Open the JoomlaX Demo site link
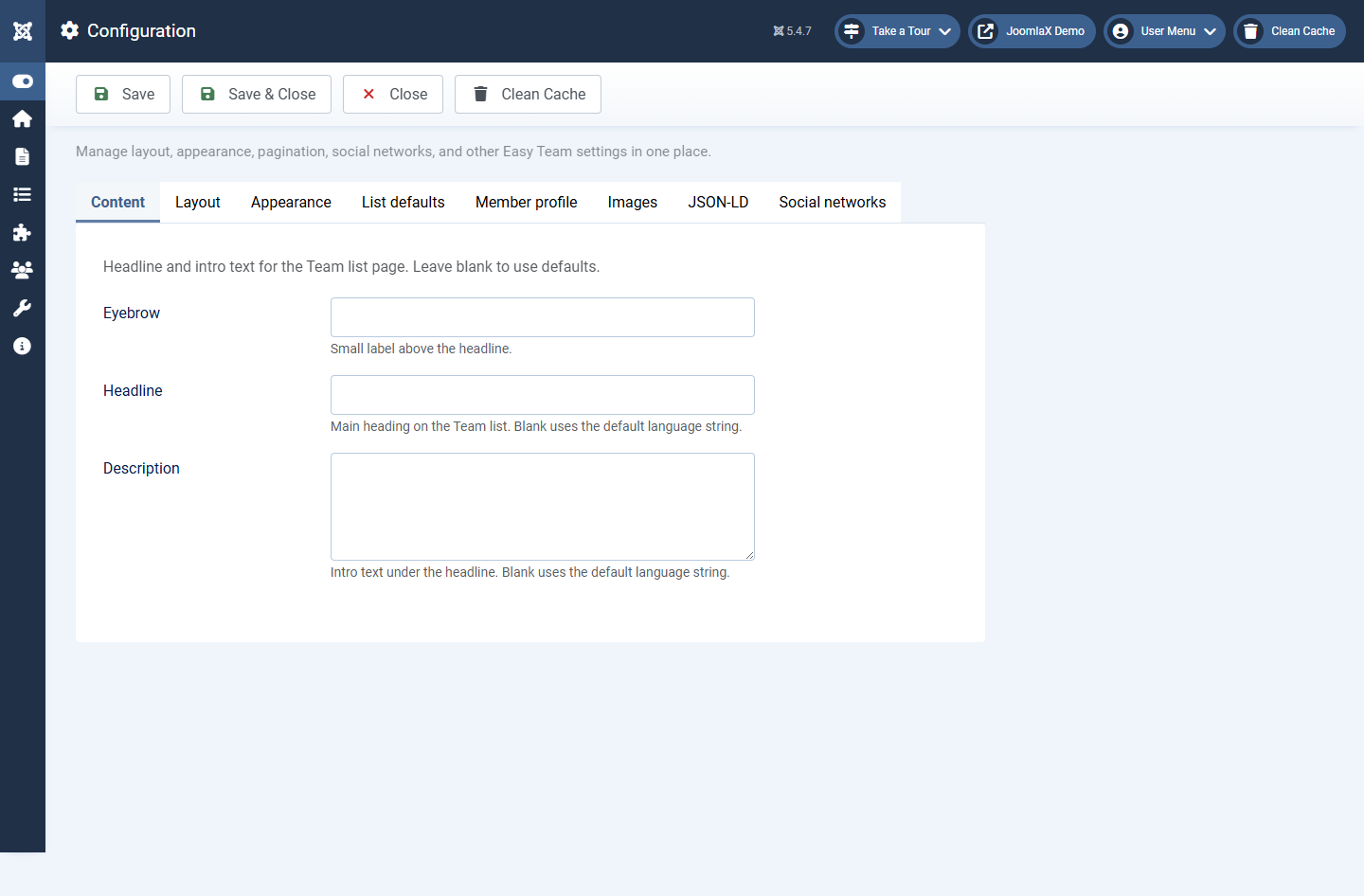 (x=1032, y=31)
